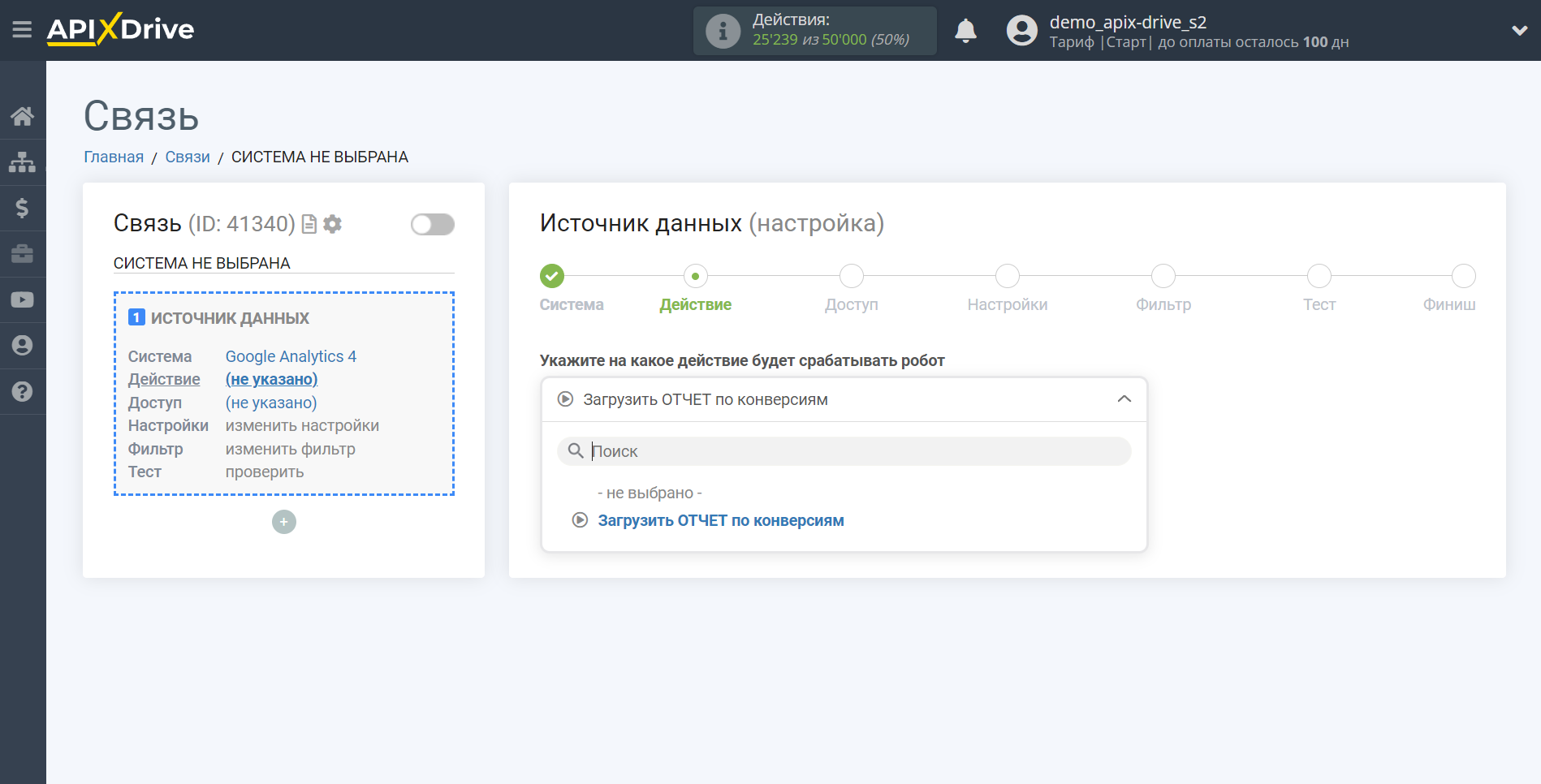Click the actions counter 25'239 из 50'000
This screenshot has height=784, width=1541.
(831, 40)
